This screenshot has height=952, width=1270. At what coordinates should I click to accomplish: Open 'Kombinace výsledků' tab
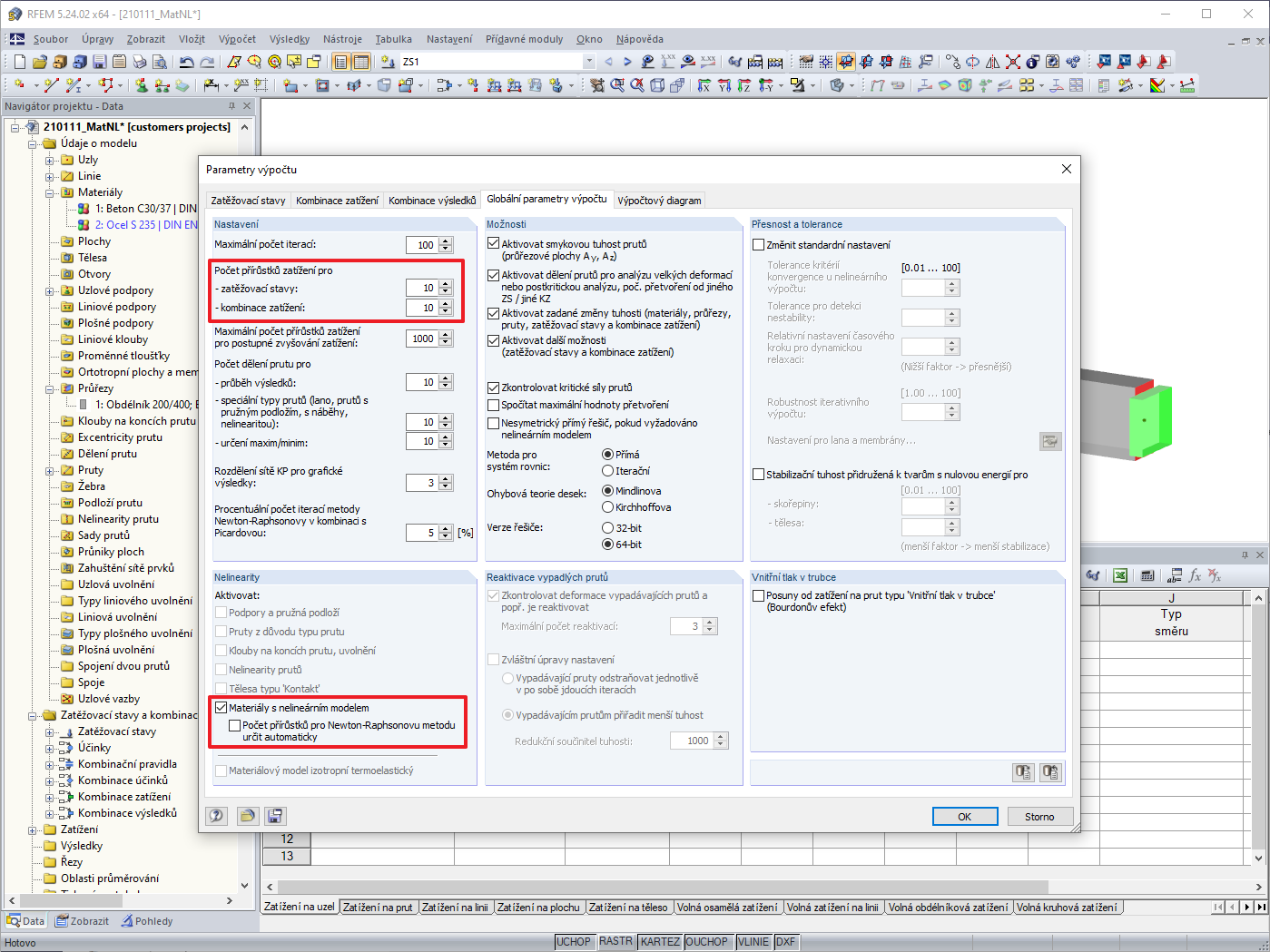[432, 201]
